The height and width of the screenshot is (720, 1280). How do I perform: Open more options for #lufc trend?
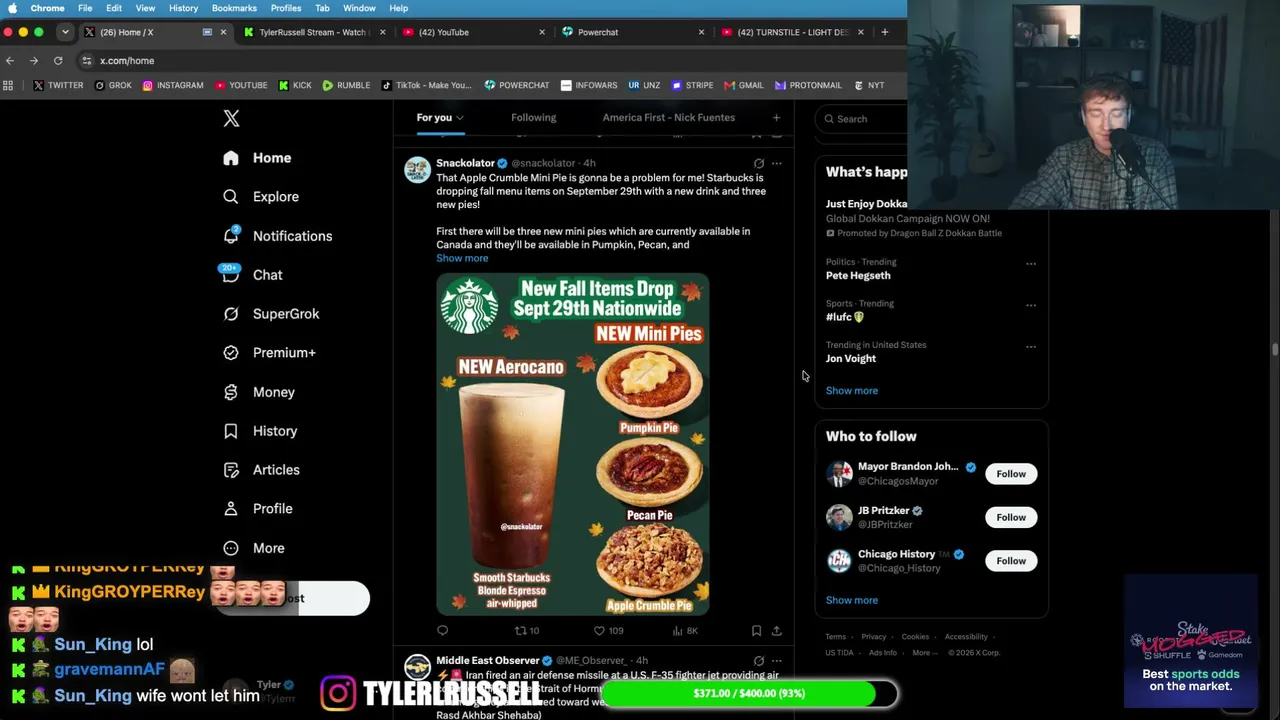coord(1031,305)
